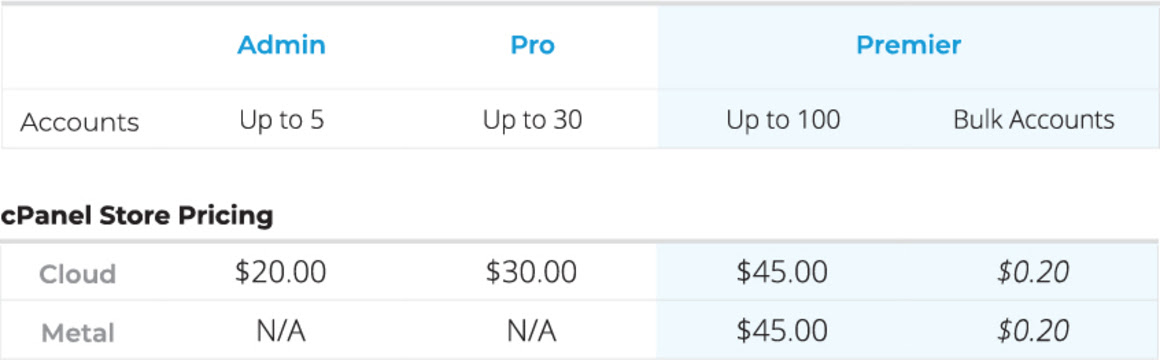Screen dimensions: 1160x360
Task: Click the $45.00 Cloud Premier price
Action: [x=782, y=273]
